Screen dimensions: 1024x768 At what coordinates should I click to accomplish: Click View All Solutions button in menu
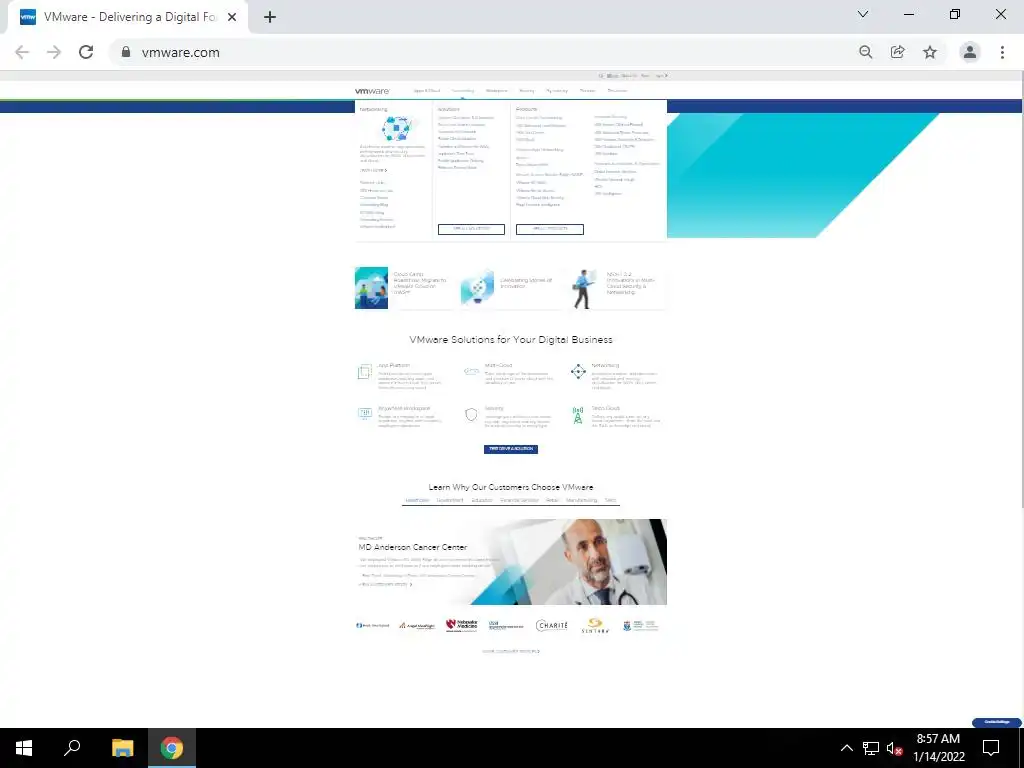472,229
